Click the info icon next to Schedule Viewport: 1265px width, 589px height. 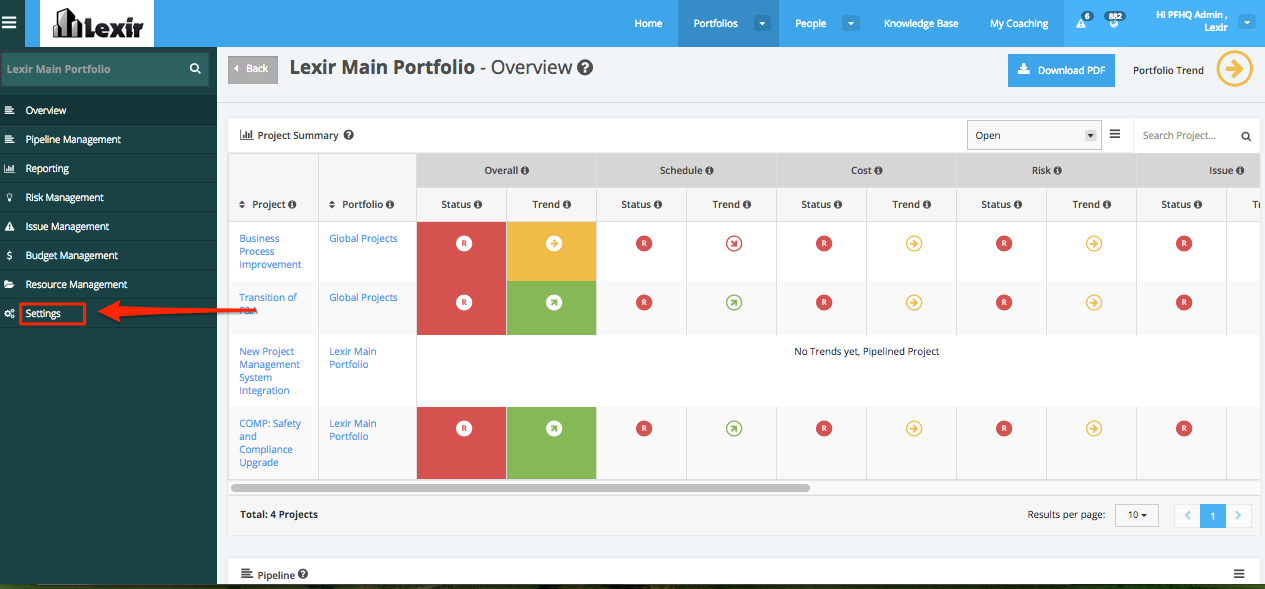(709, 171)
